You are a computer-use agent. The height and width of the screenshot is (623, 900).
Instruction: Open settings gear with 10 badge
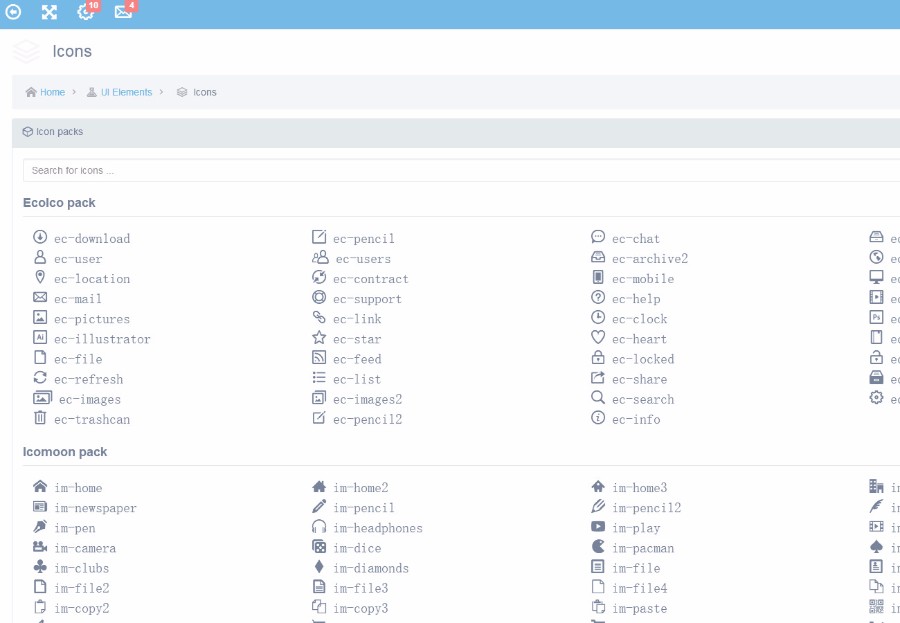pos(86,11)
